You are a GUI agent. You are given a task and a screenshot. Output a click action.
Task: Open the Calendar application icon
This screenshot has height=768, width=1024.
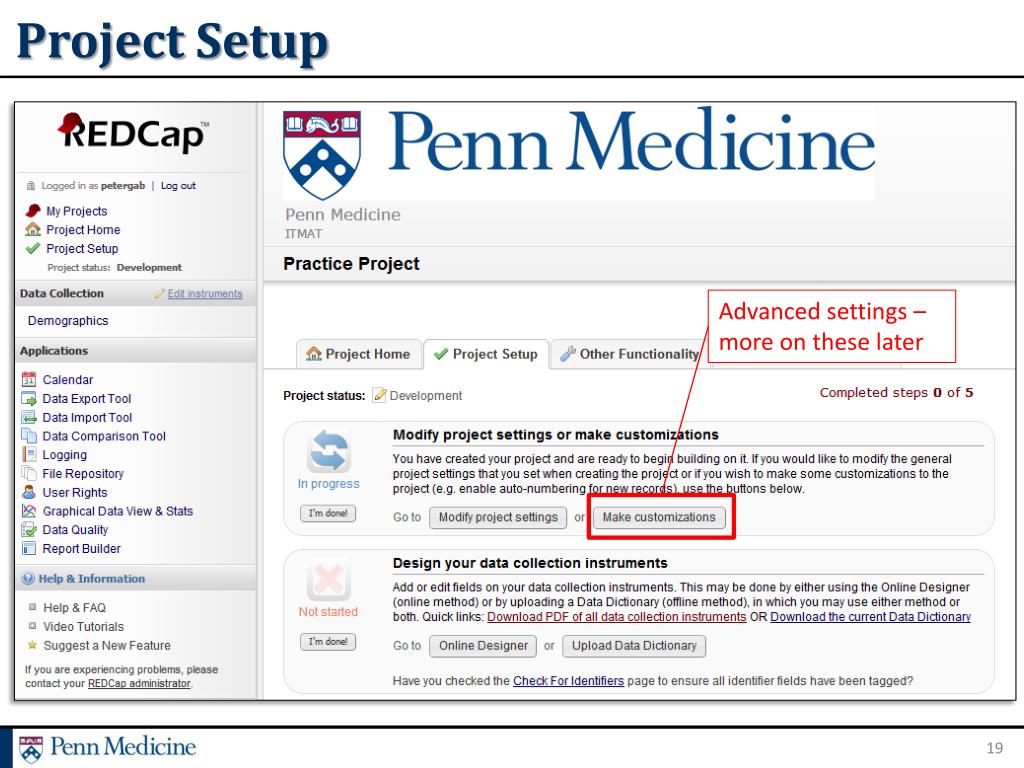tap(29, 379)
